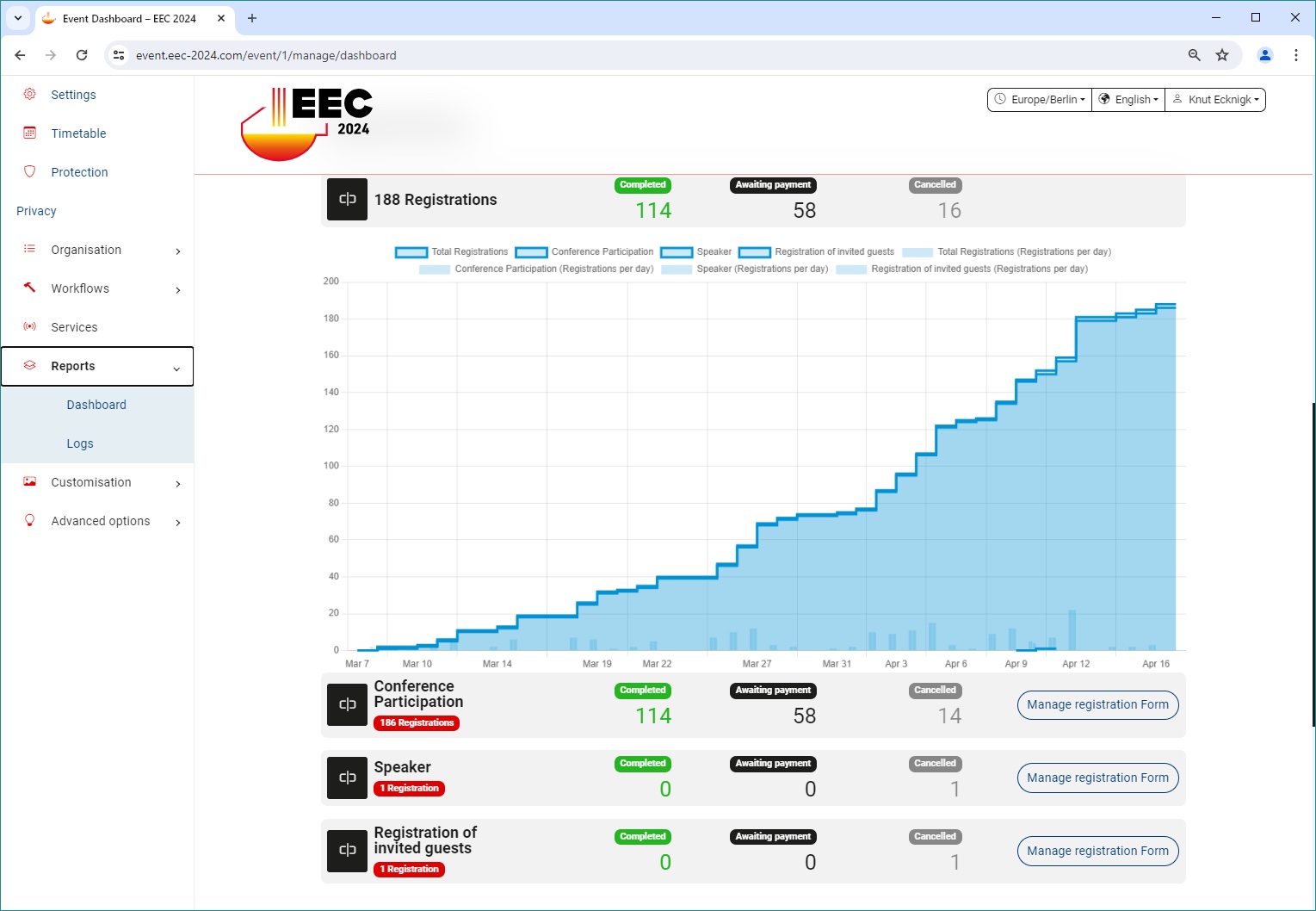Open Services in the sidebar
Screen dimensions: 1316x911
tap(74, 327)
